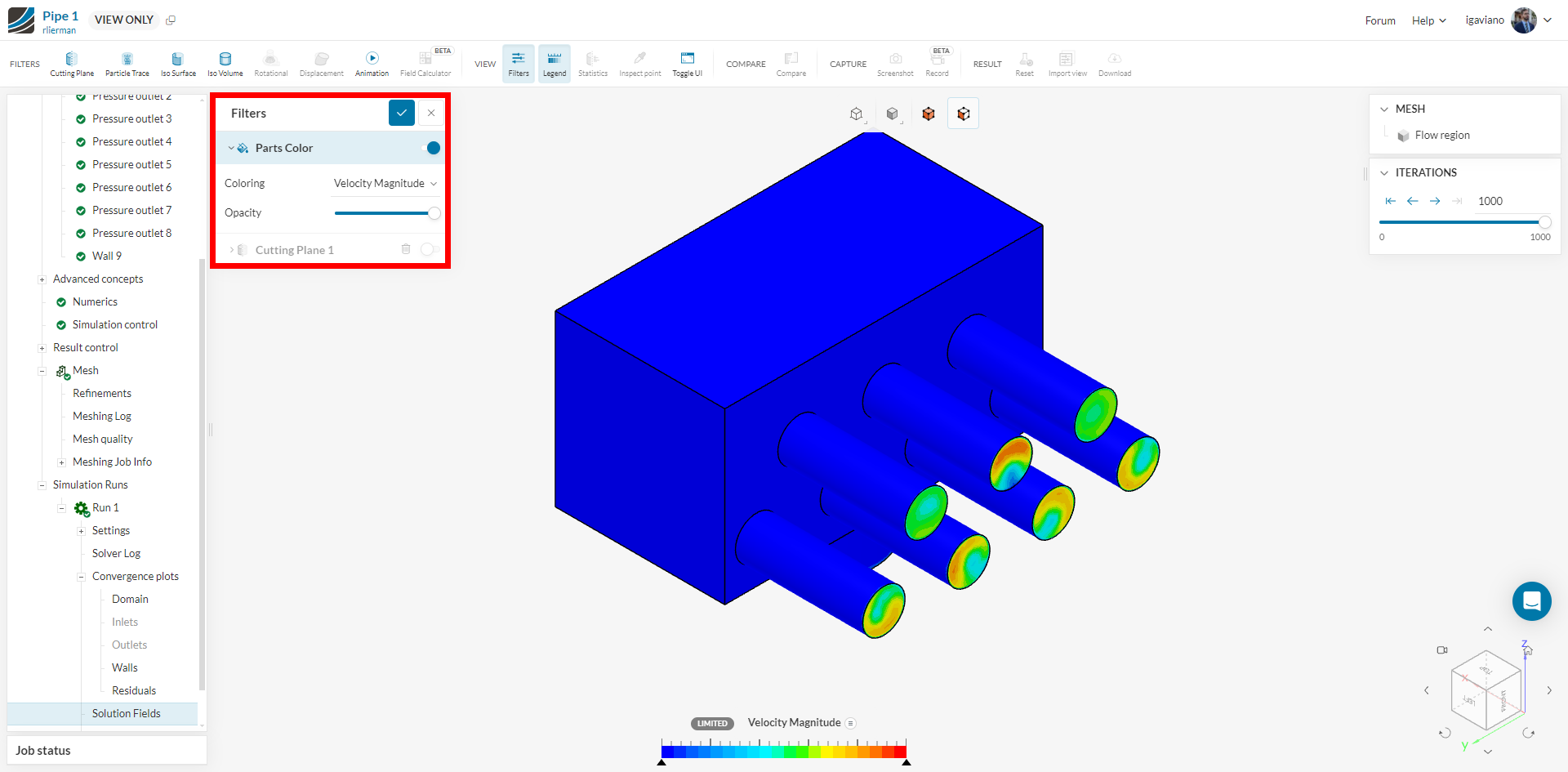Open the igaviano user account menu

point(1508,20)
